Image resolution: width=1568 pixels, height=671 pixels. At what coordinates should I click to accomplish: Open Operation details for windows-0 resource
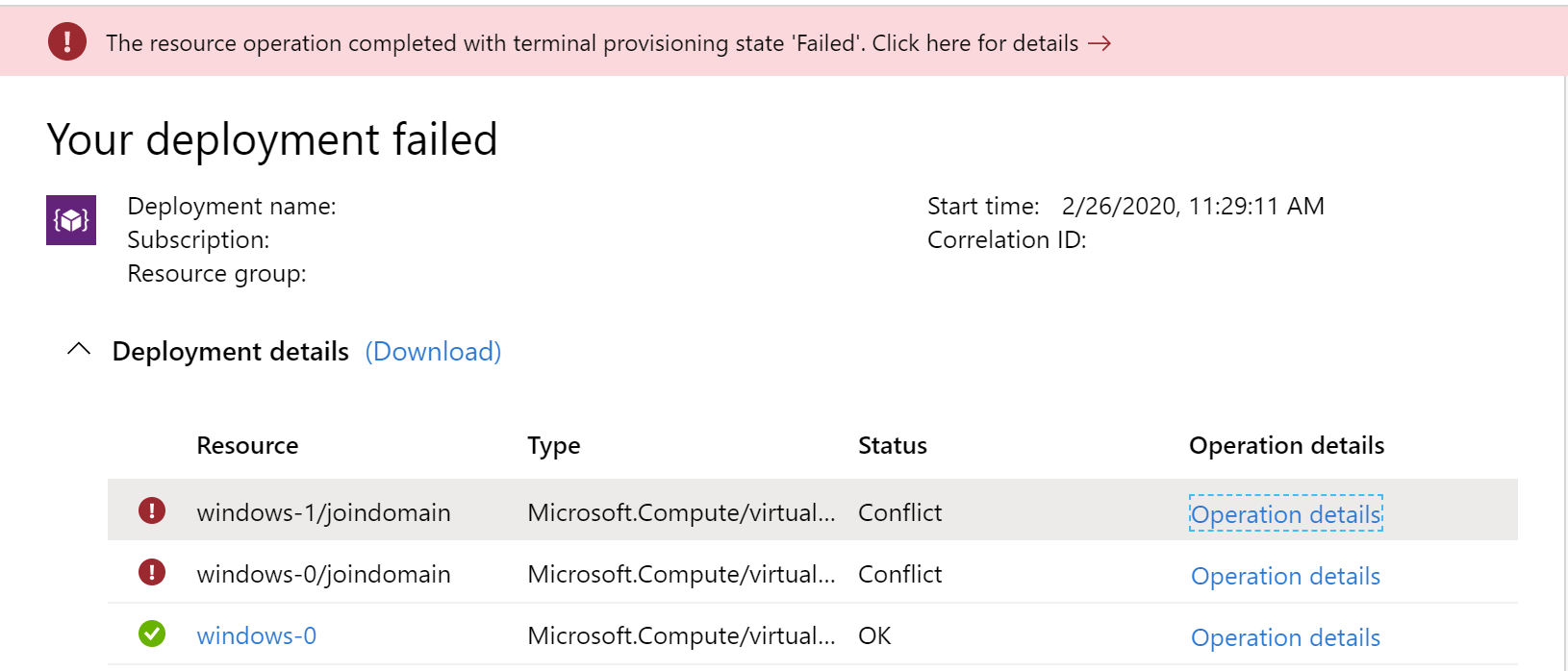pyautogui.click(x=1285, y=637)
